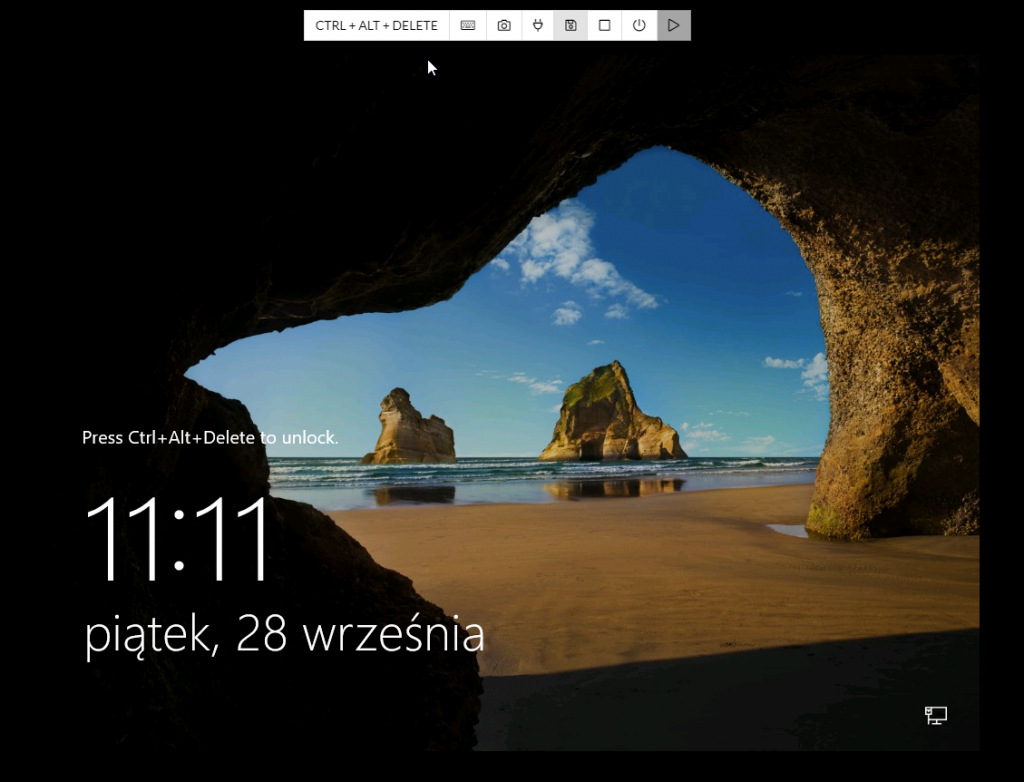The image size is (1024, 782).
Task: Click the floppy disk save state icon
Action: [x=571, y=25]
